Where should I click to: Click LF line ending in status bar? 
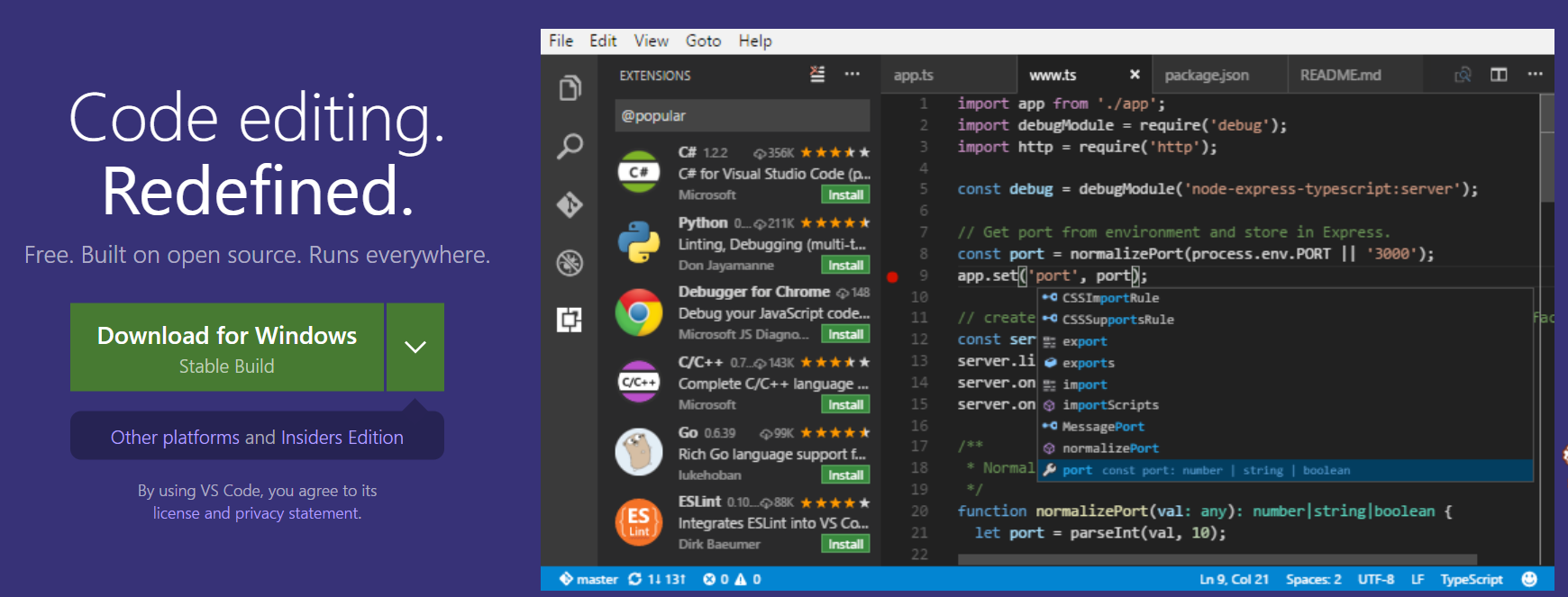coord(1418,579)
